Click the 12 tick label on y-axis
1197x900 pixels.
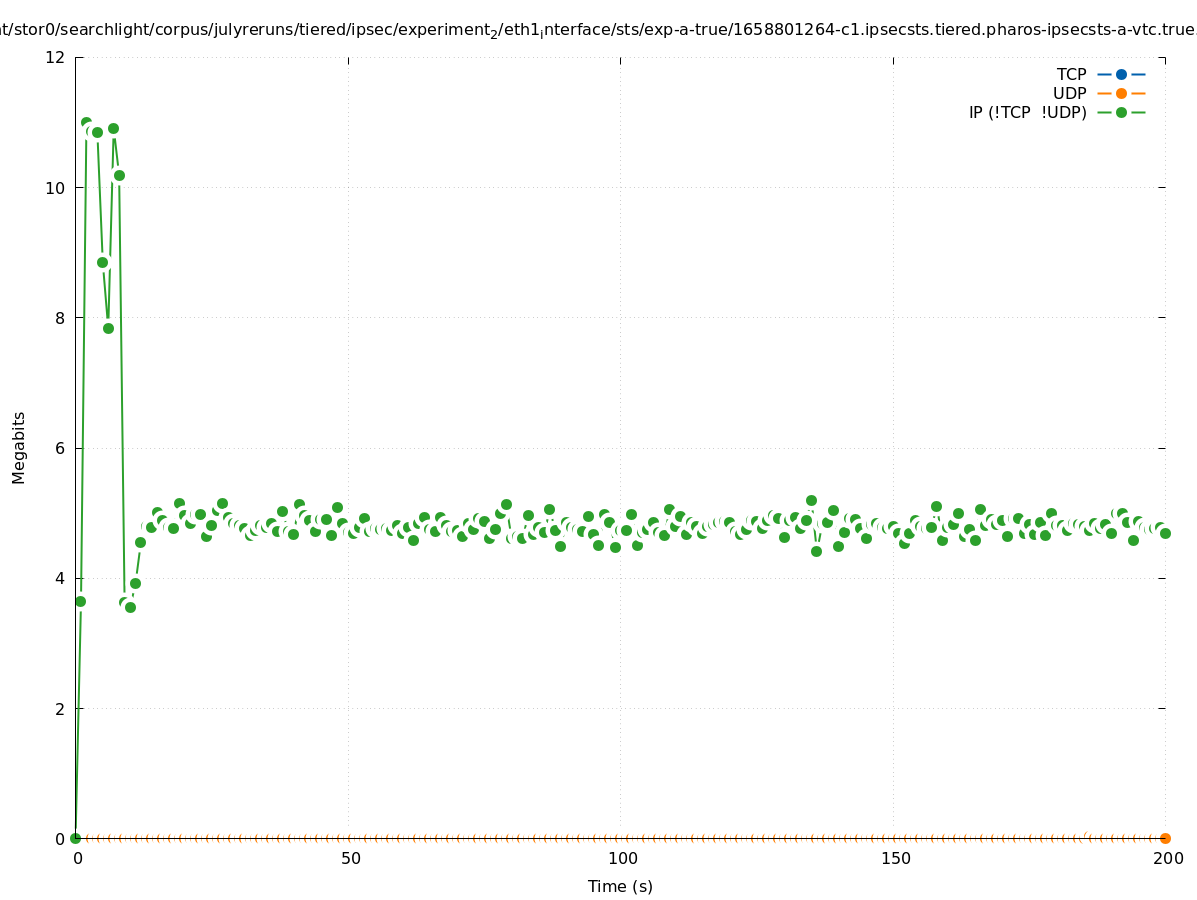point(56,57)
